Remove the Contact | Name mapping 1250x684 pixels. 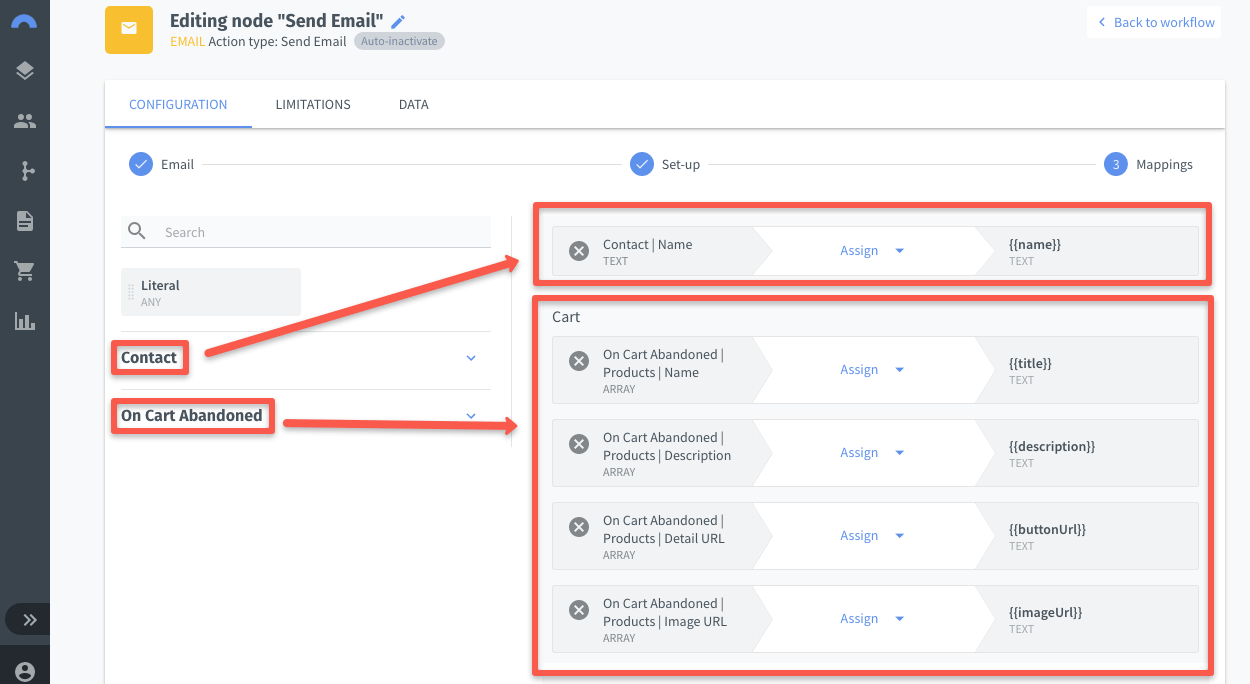pos(579,251)
